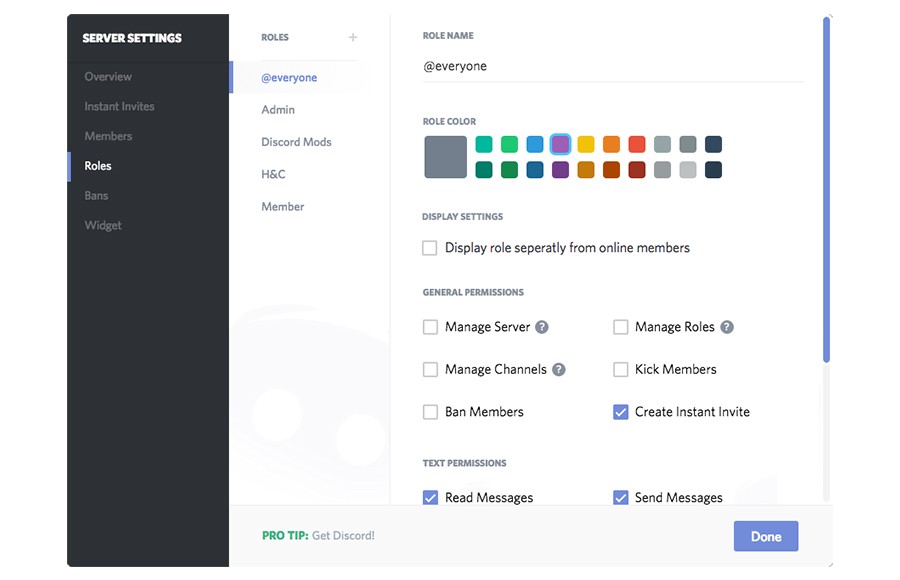Click the Done button
This screenshot has height=580, width=900.
point(766,536)
